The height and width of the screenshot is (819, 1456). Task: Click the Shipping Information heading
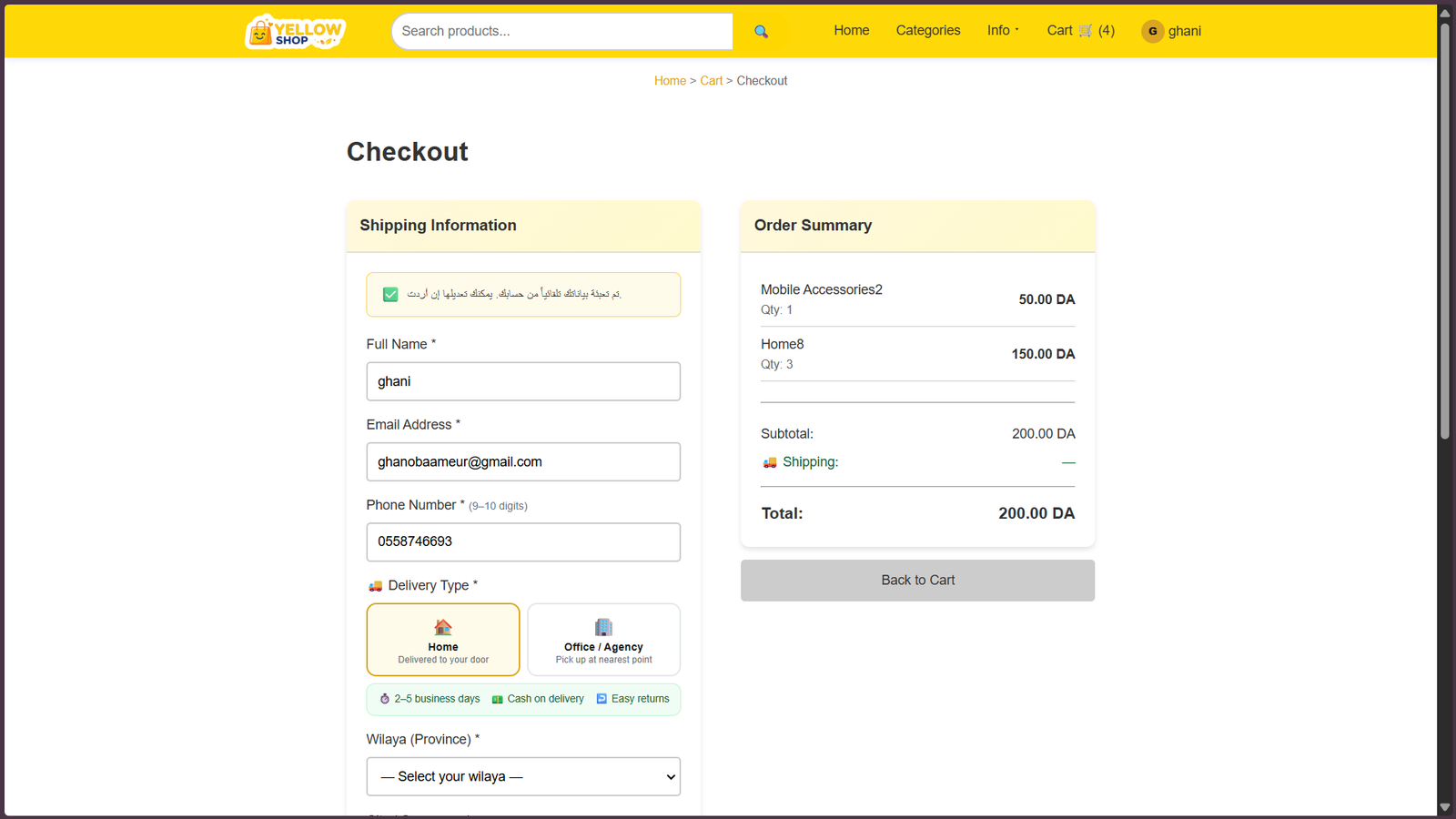click(438, 225)
